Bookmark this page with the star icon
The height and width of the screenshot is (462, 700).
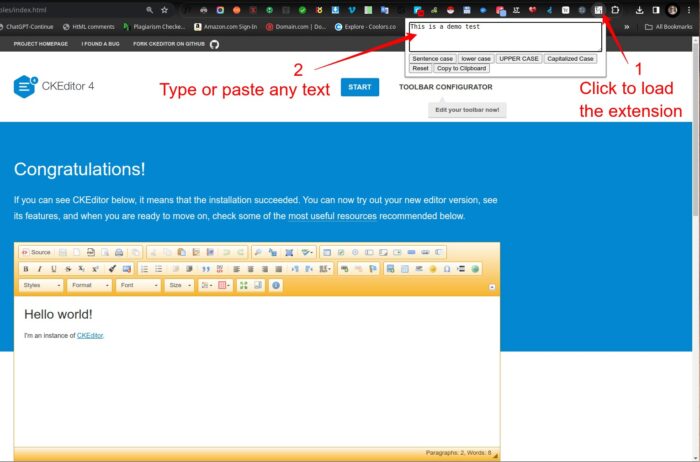(164, 10)
